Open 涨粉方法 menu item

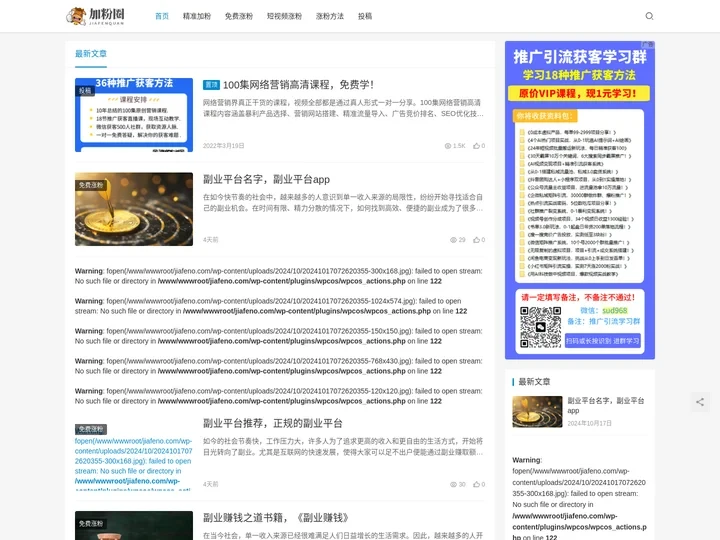(x=330, y=16)
